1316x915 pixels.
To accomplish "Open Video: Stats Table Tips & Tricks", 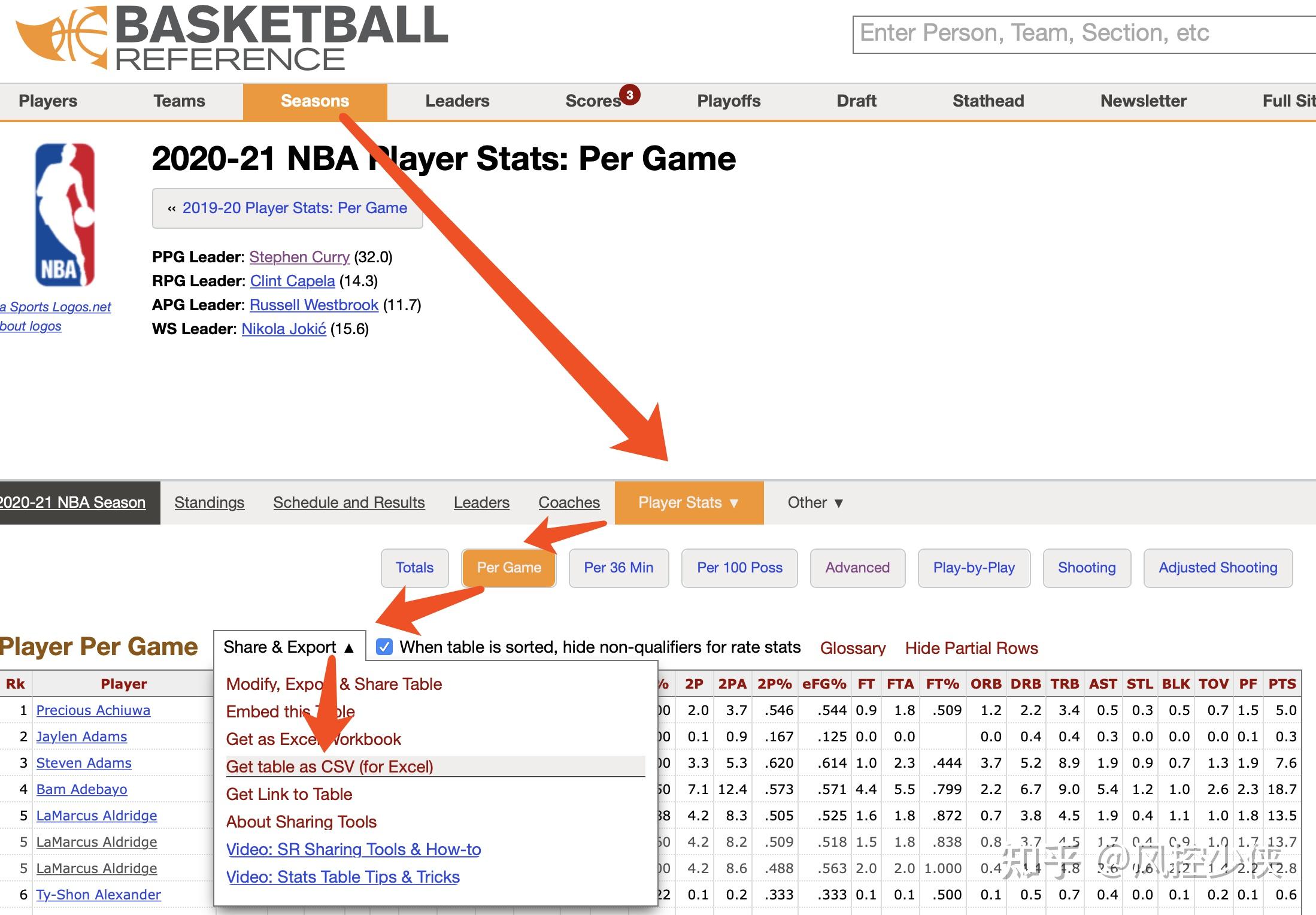I will click(343, 877).
